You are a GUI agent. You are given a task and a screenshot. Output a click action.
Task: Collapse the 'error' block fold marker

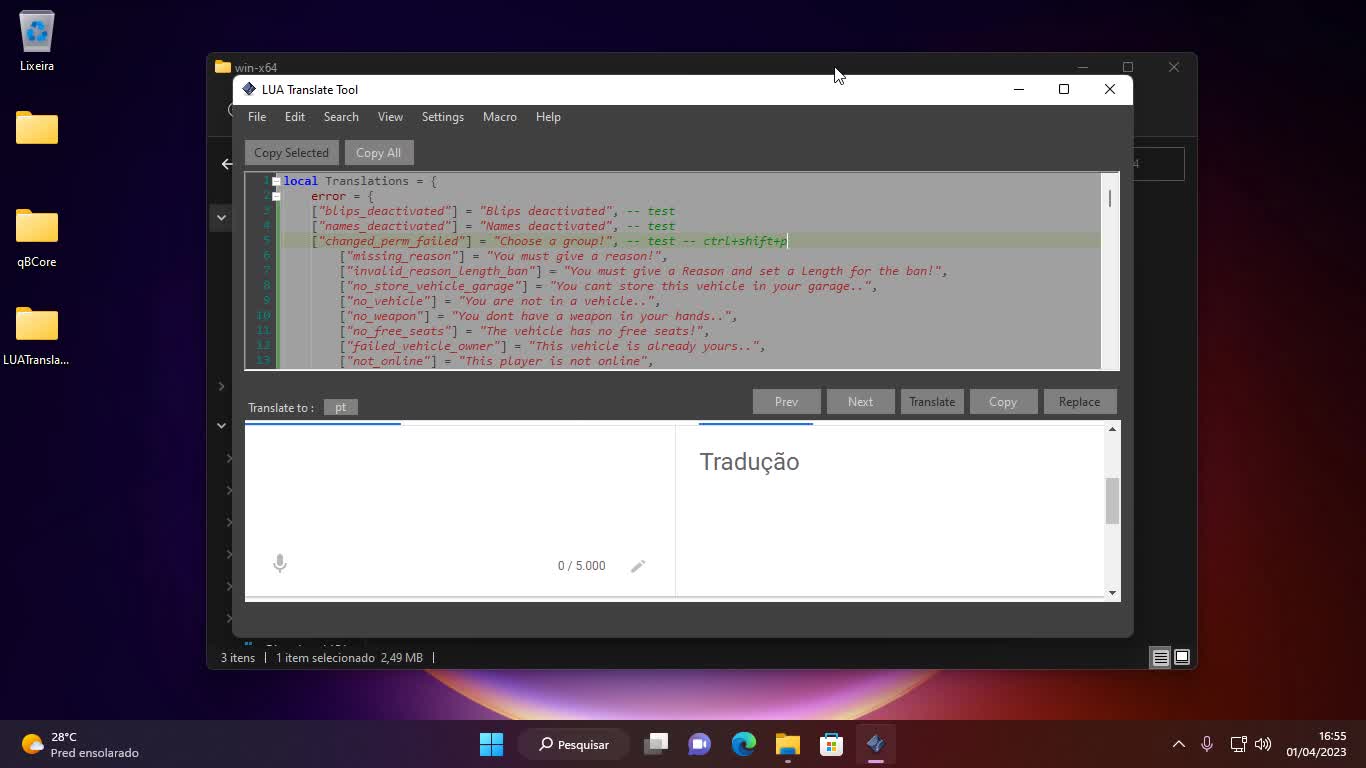click(x=276, y=196)
